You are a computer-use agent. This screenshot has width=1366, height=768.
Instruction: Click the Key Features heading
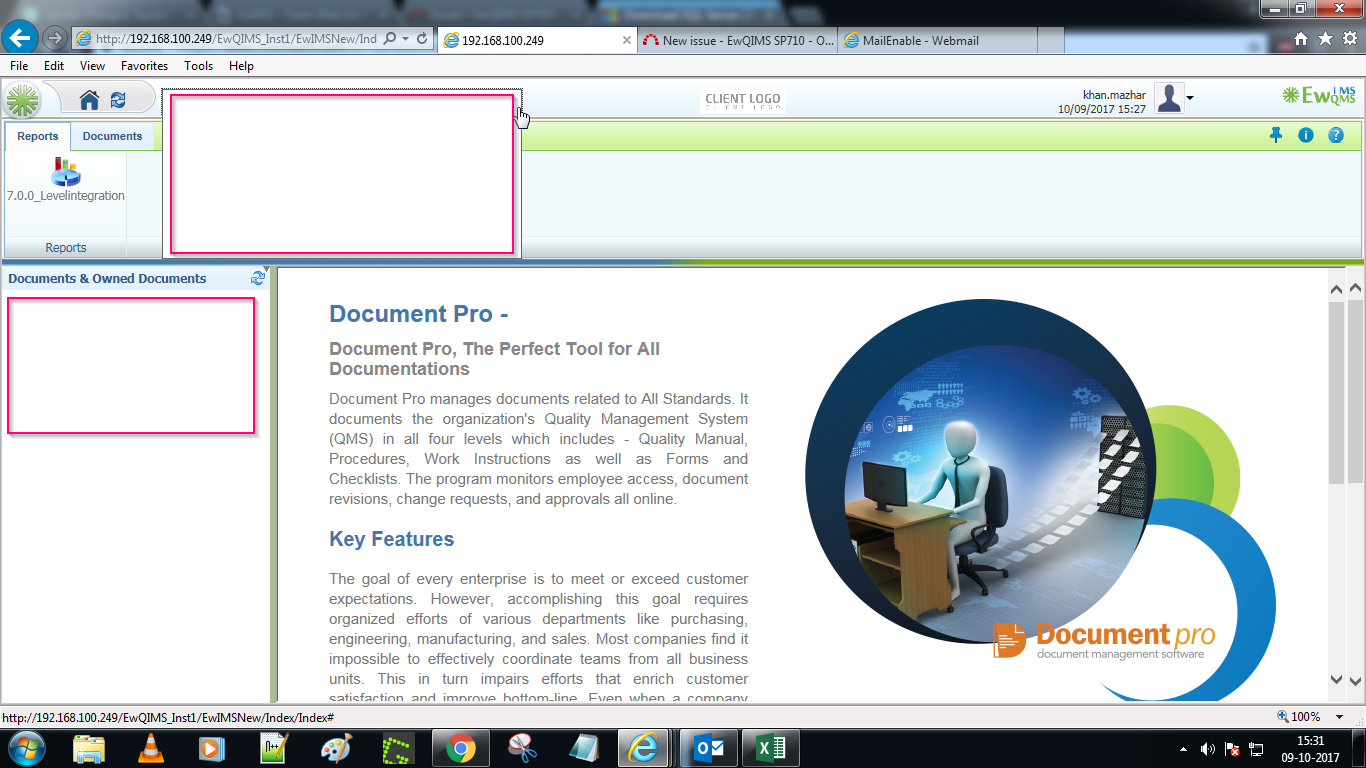click(x=392, y=539)
